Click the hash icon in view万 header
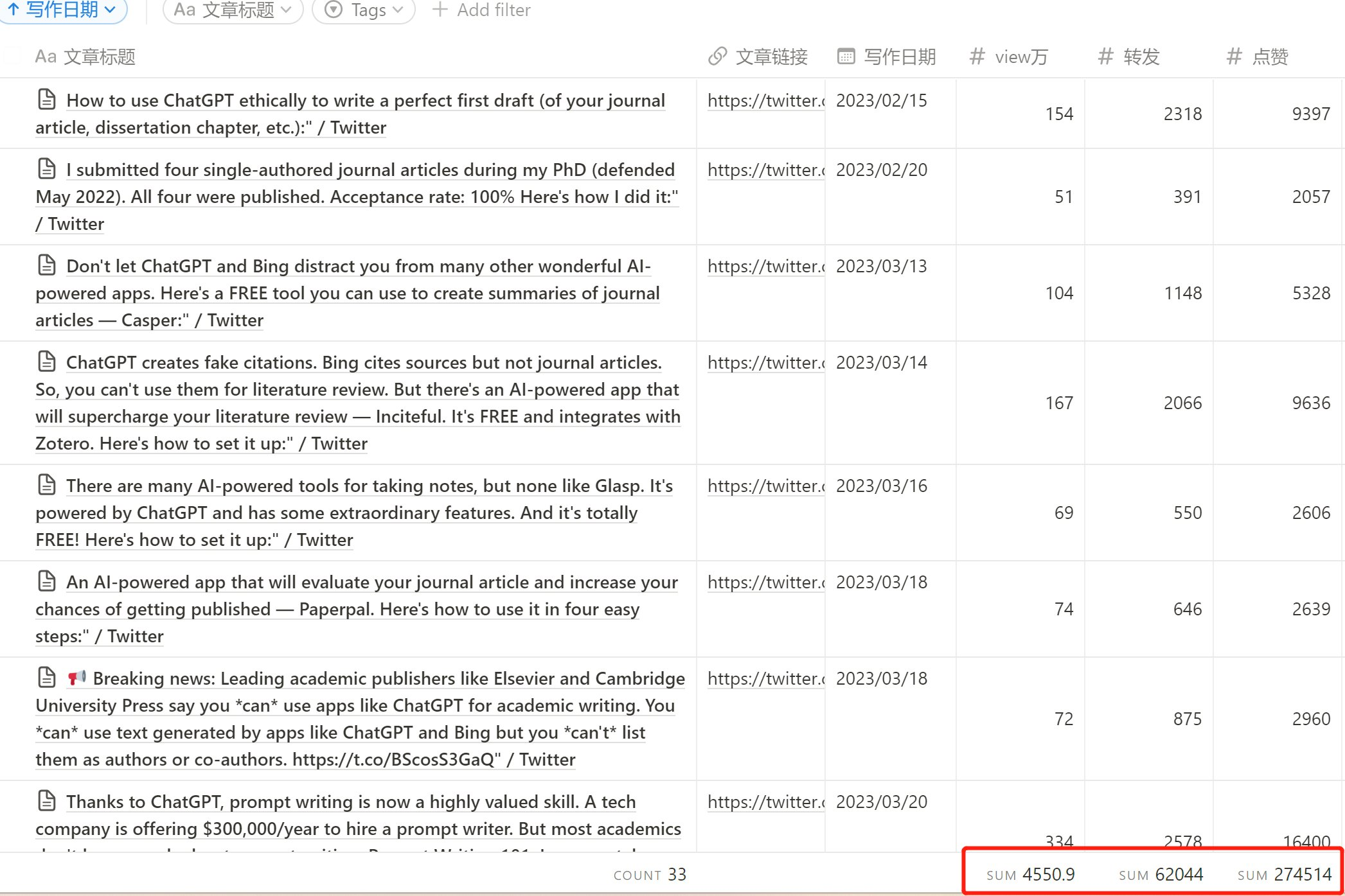 point(977,57)
